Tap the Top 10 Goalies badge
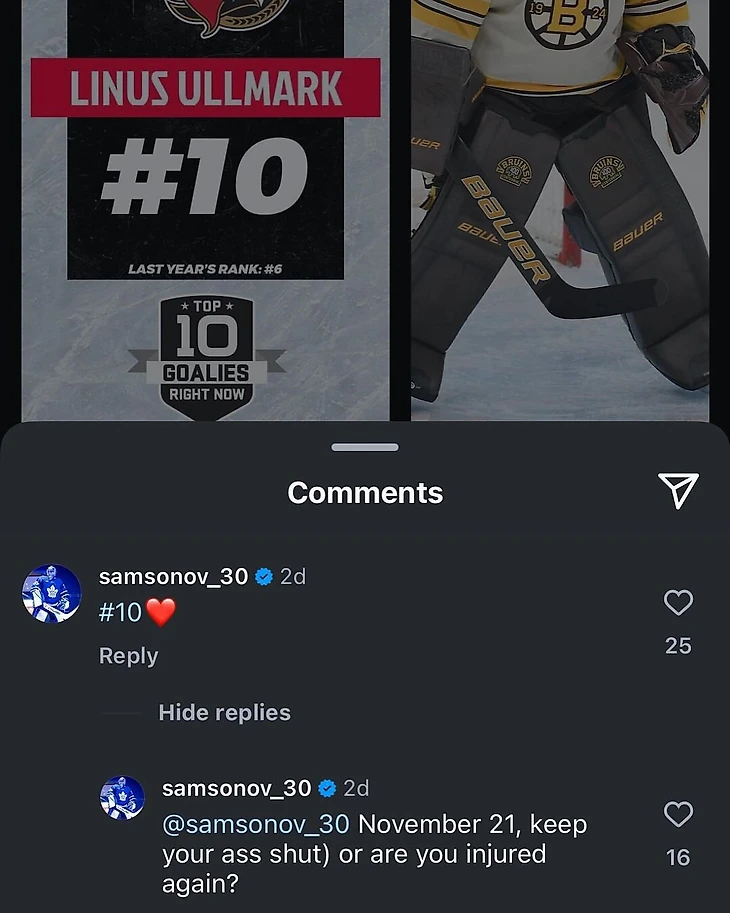Screen dimensions: 730x913 pyautogui.click(x=207, y=358)
